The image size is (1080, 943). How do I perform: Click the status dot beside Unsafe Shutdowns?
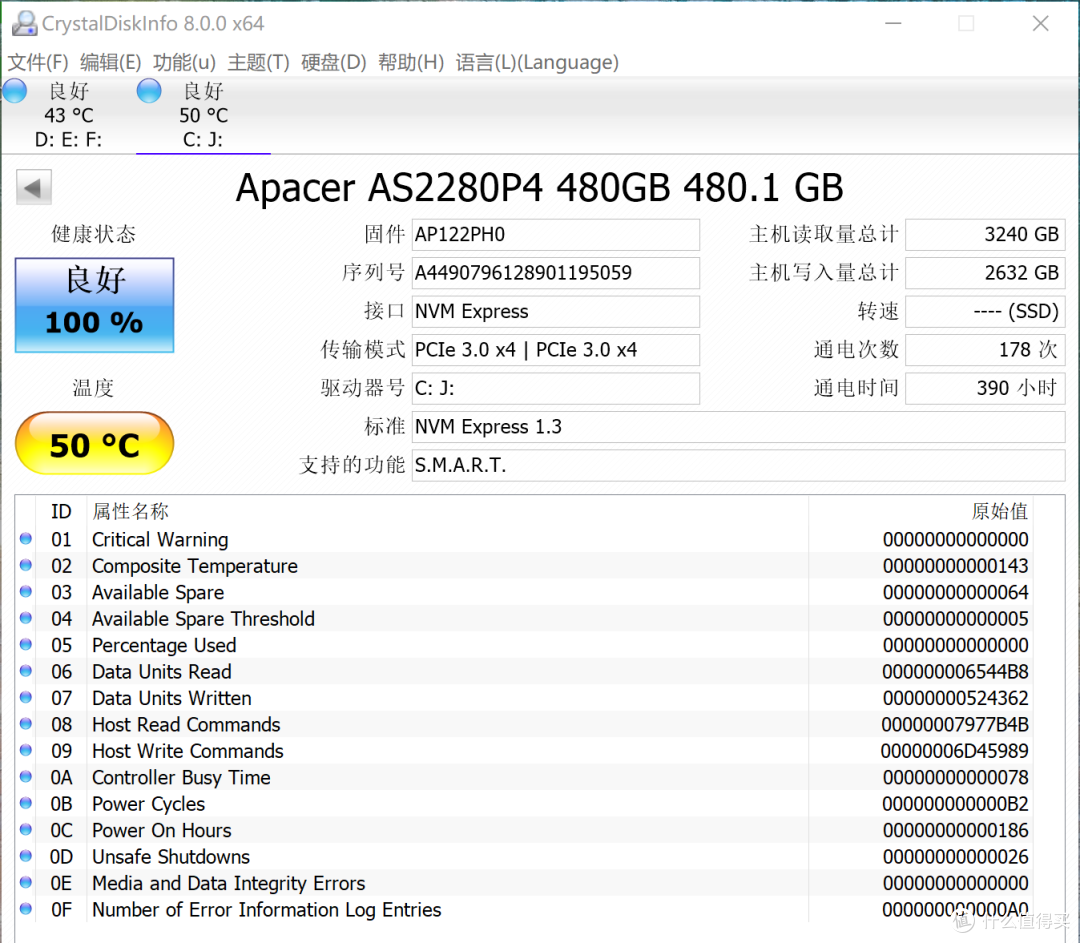(x=26, y=856)
